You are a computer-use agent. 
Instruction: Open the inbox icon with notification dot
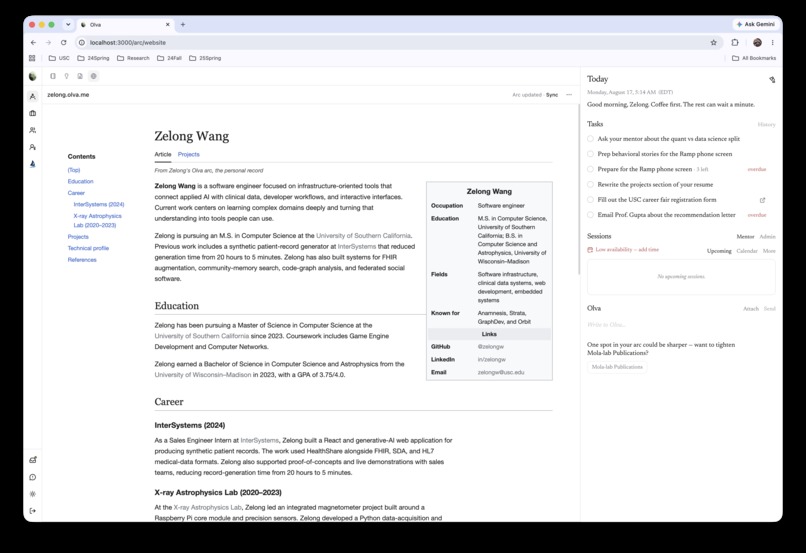[32, 460]
